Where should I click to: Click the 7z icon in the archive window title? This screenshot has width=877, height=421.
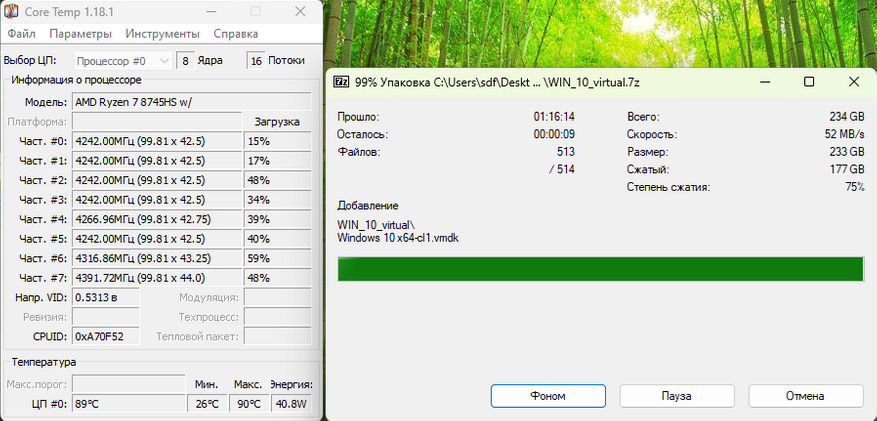(x=341, y=82)
